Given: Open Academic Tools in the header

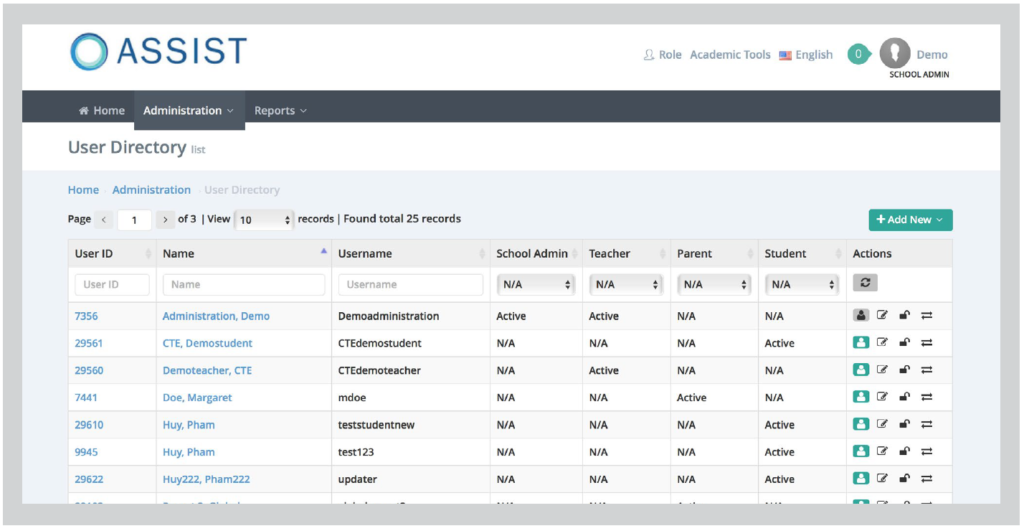Looking at the screenshot, I should 730,55.
